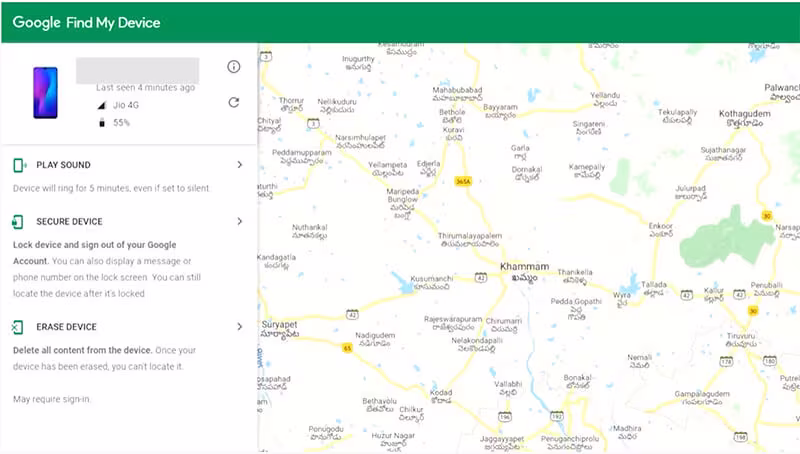Click Khammam on the map

click(x=524, y=271)
